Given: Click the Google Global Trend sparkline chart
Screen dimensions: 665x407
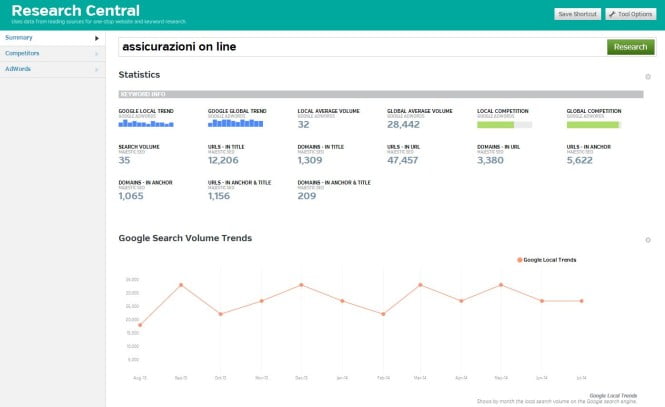Looking at the screenshot, I should pos(235,124).
